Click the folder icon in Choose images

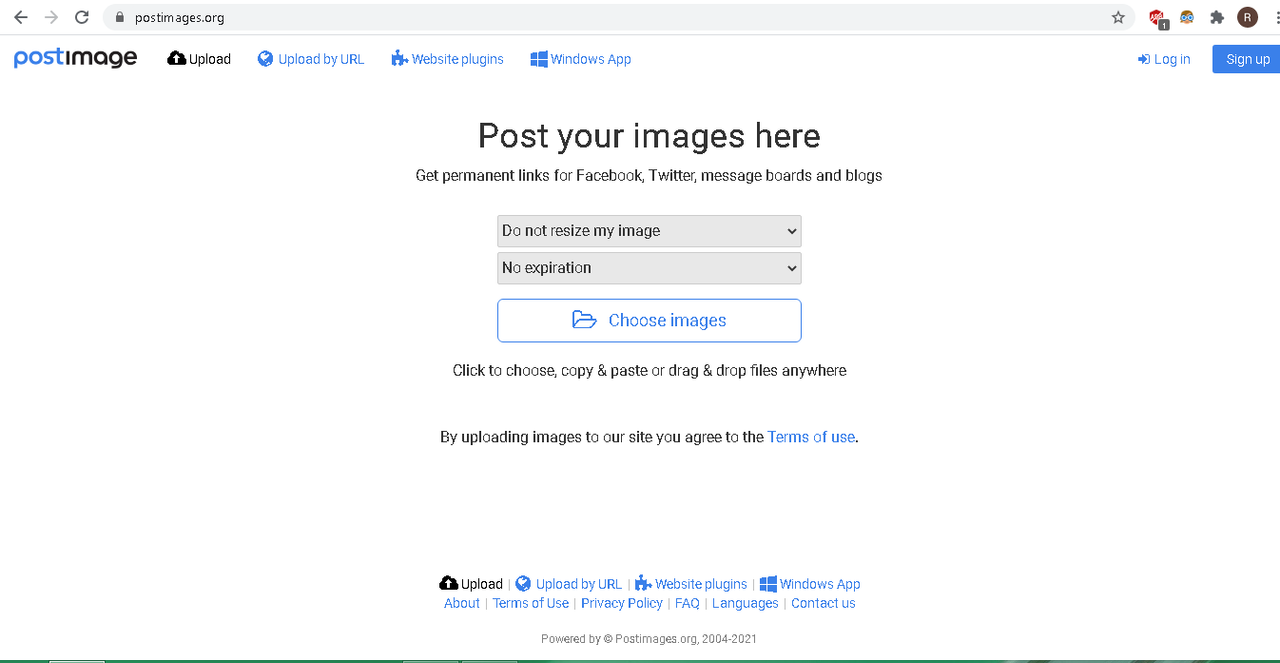[x=584, y=320]
